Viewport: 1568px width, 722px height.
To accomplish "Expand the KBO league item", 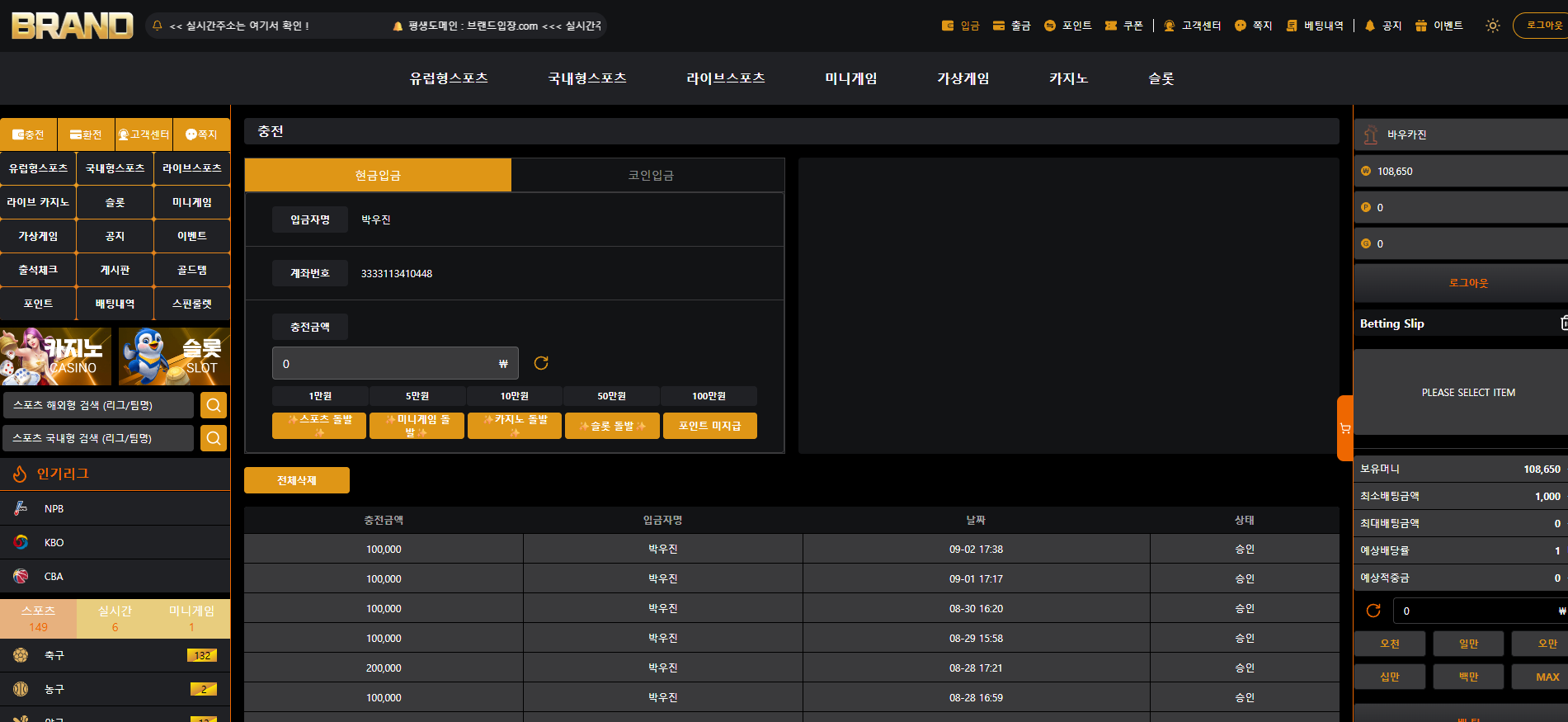I will click(x=115, y=542).
